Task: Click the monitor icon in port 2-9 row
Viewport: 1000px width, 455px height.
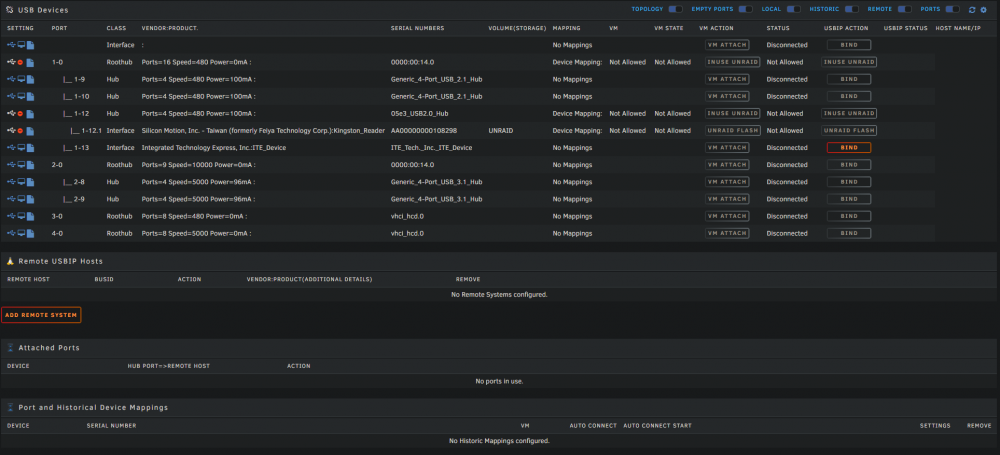Action: coord(21,199)
